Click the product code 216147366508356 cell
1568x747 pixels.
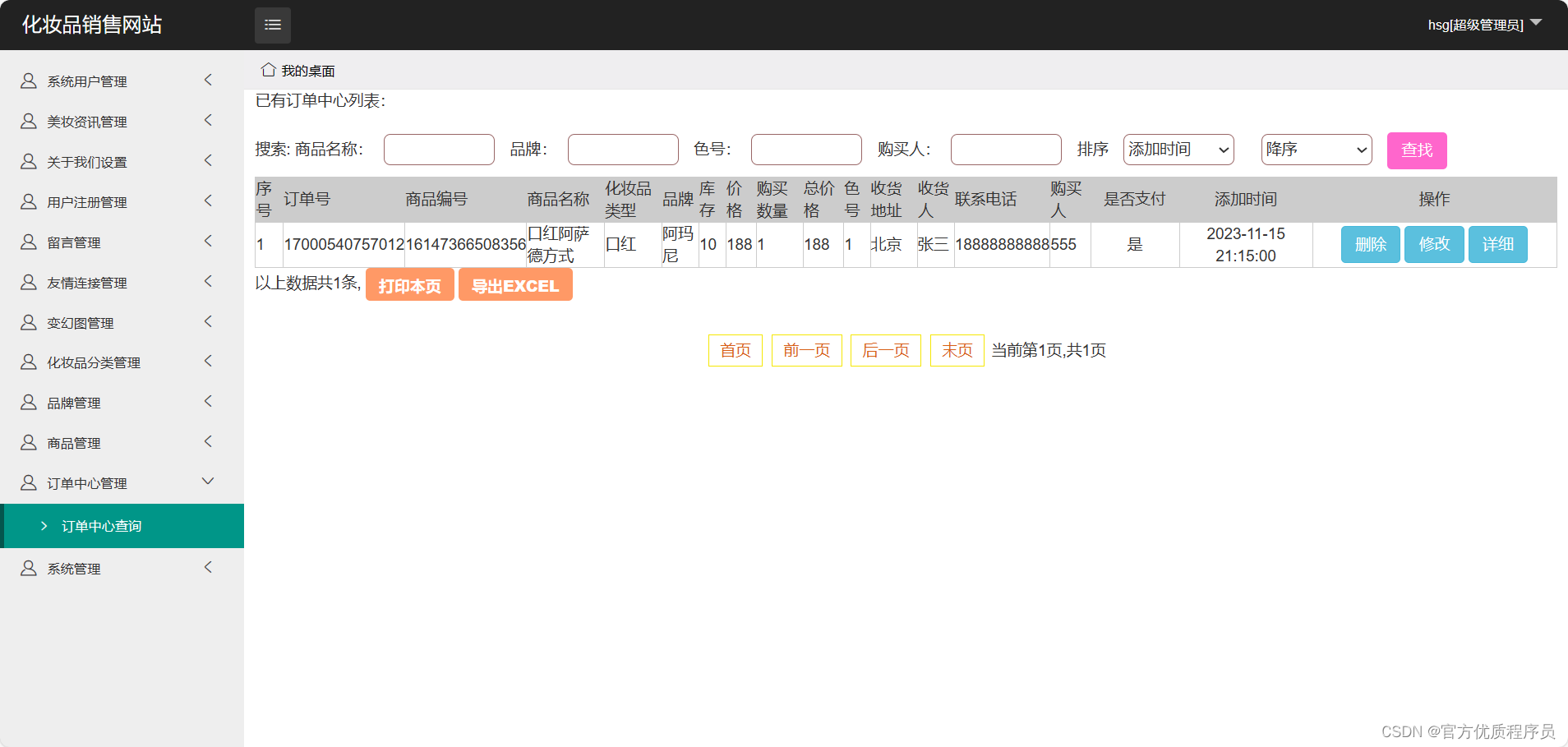click(465, 244)
